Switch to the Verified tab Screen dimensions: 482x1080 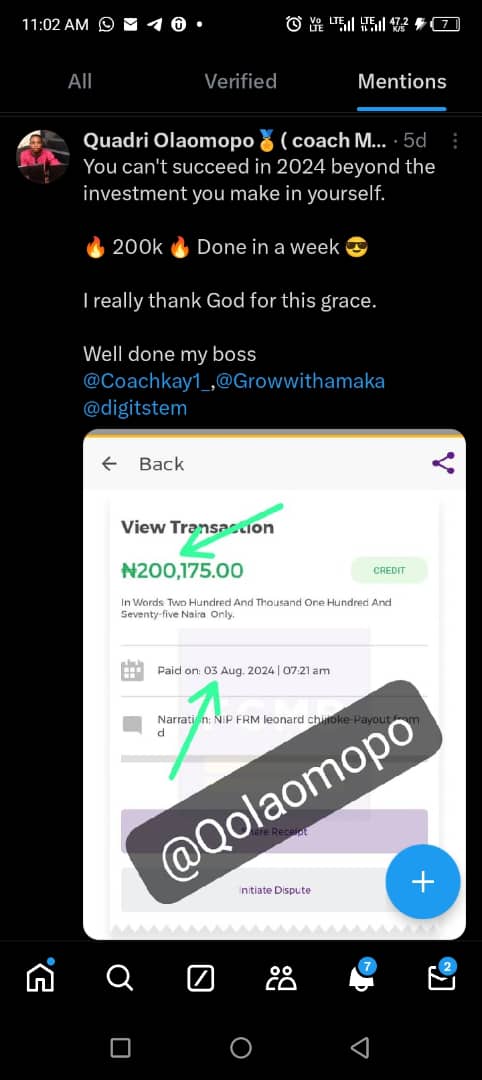(x=240, y=81)
